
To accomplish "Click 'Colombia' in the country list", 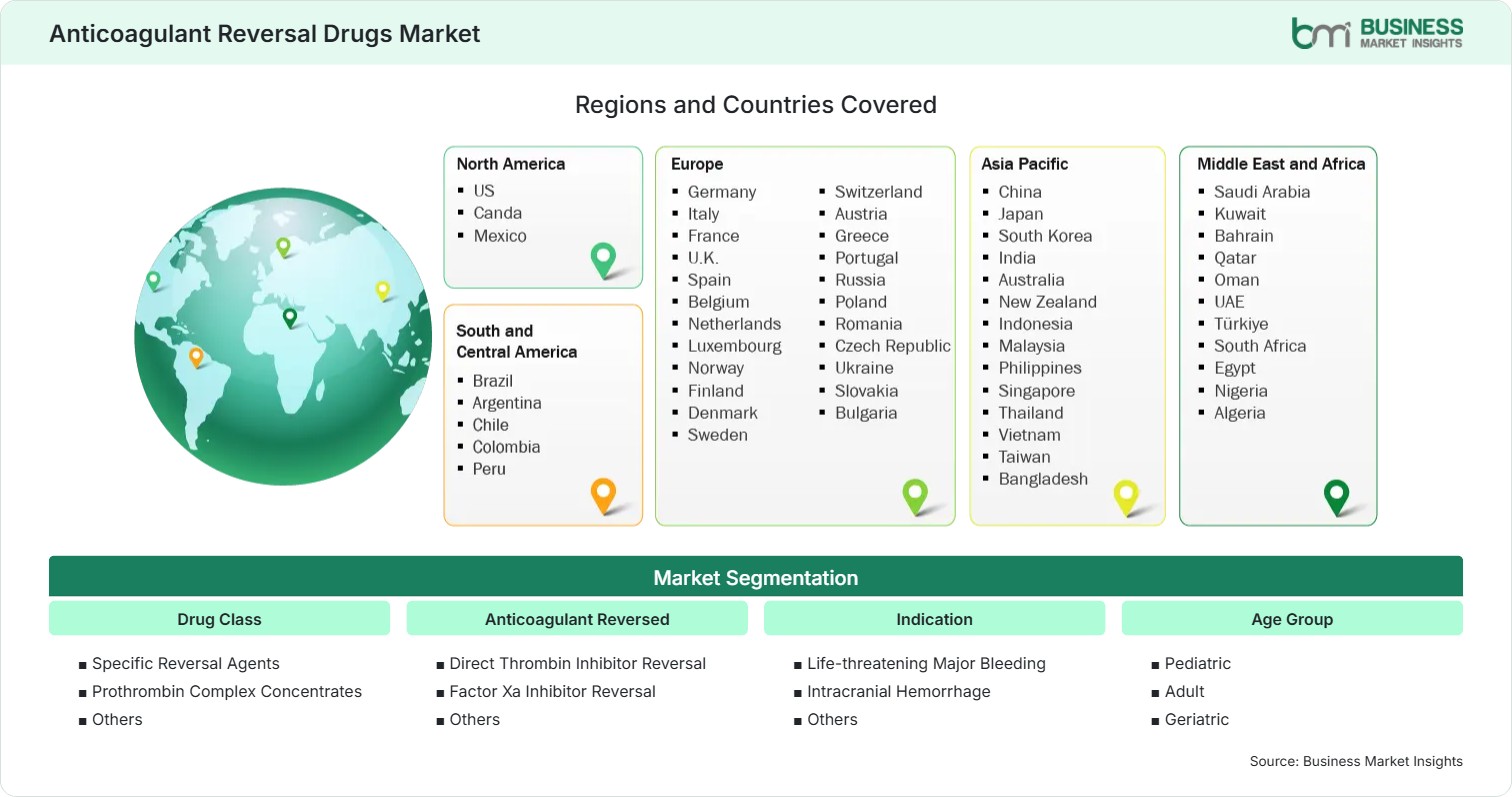I will tap(507, 446).
